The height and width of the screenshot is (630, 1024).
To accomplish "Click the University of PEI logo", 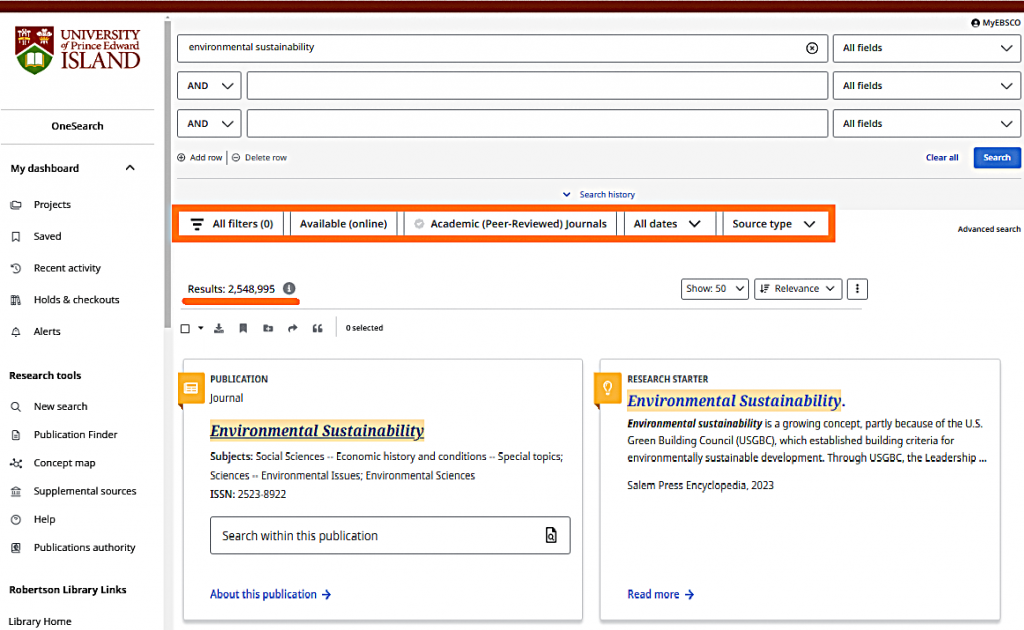I will click(x=77, y=50).
